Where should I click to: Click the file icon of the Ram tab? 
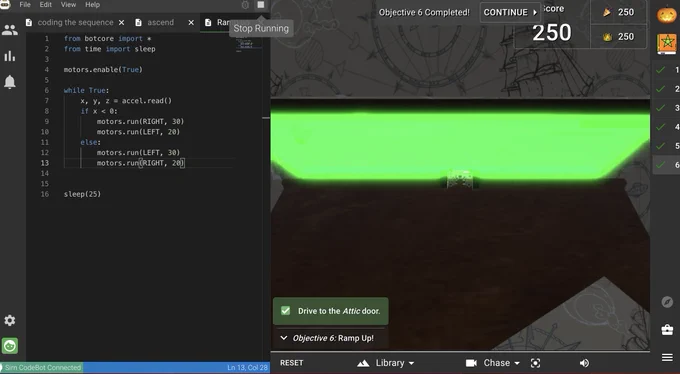(x=208, y=22)
